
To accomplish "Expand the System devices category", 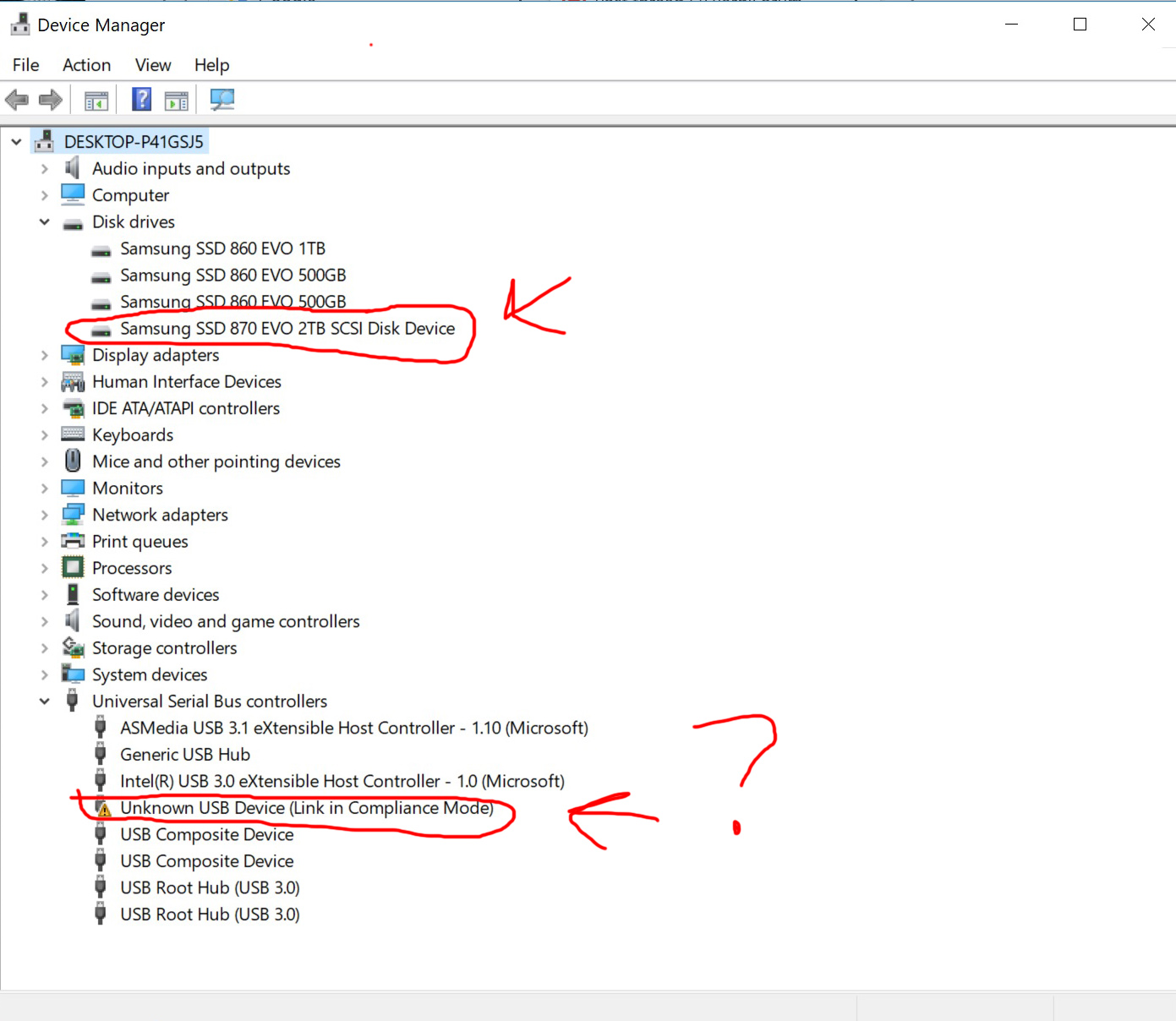I will [44, 674].
